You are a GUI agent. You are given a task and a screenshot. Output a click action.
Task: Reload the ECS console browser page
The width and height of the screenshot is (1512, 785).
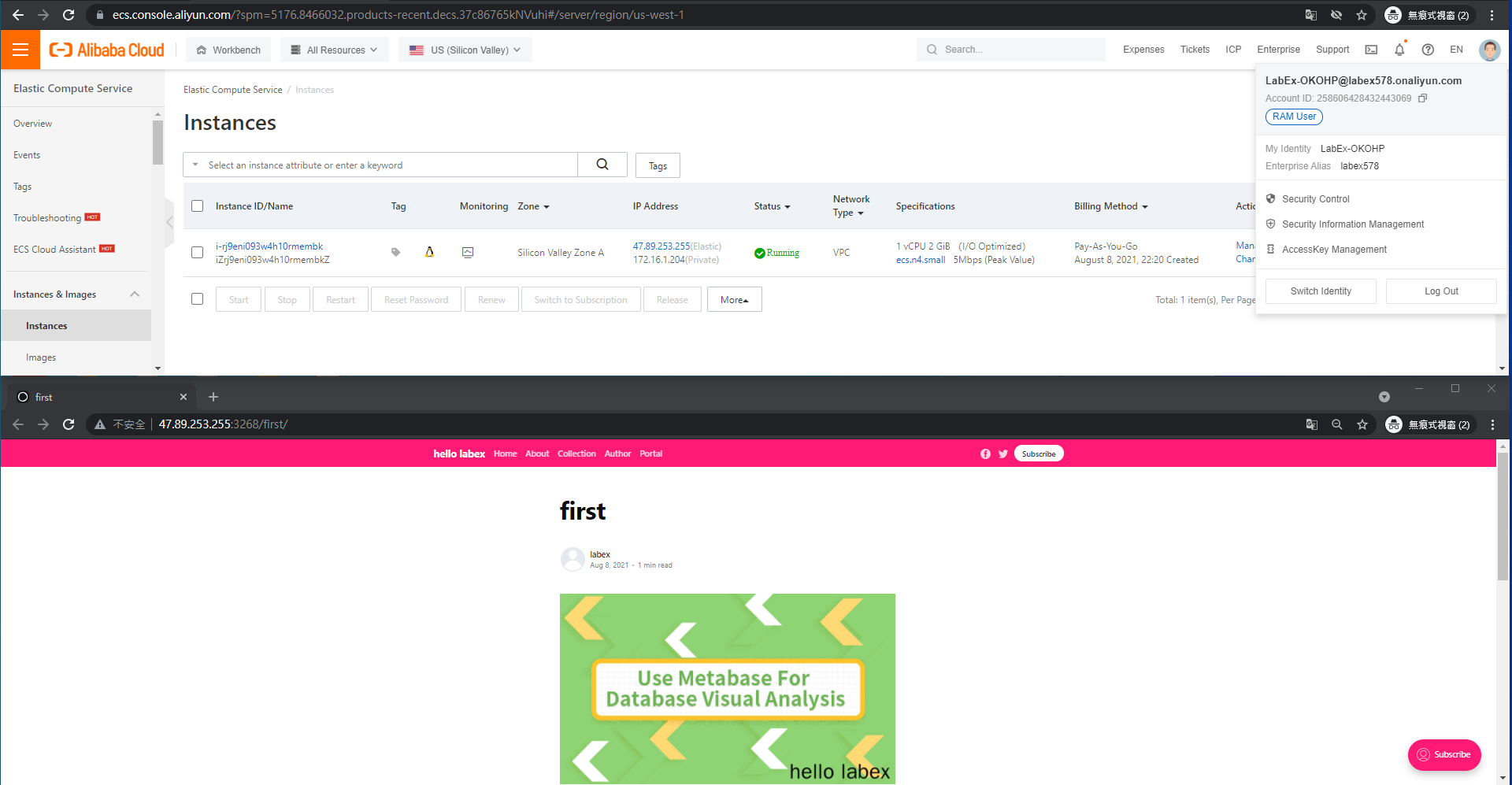(x=69, y=15)
